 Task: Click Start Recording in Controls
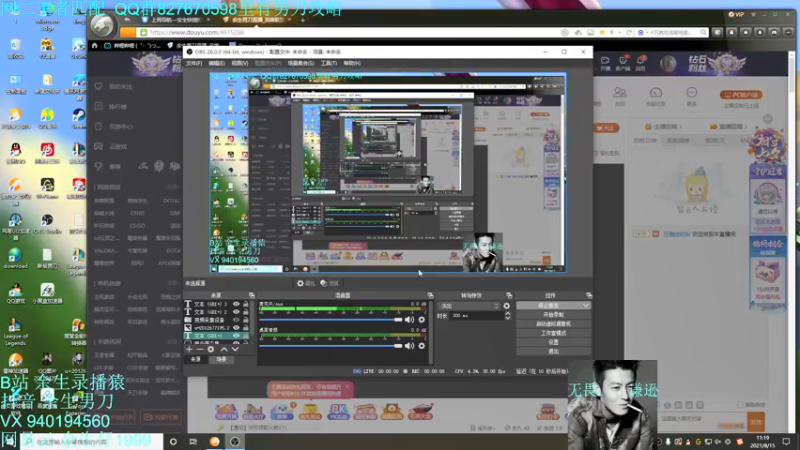coord(554,315)
